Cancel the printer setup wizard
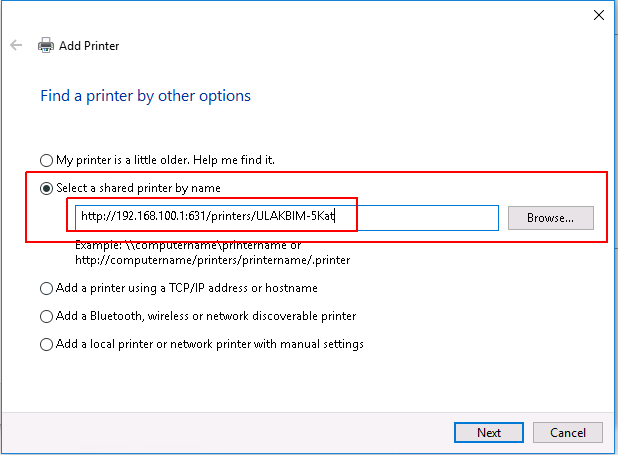The height and width of the screenshot is (455, 618). (567, 432)
